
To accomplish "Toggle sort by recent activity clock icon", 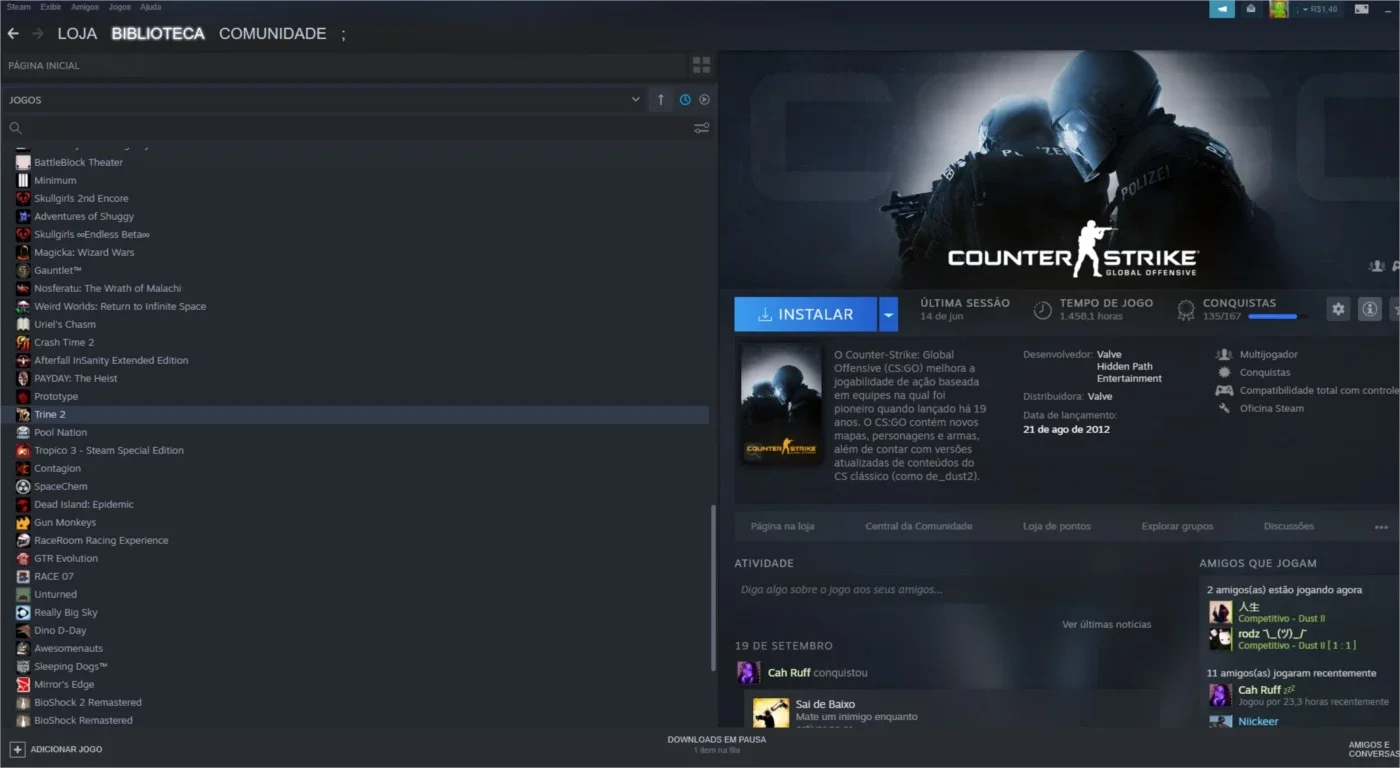I will pyautogui.click(x=685, y=100).
